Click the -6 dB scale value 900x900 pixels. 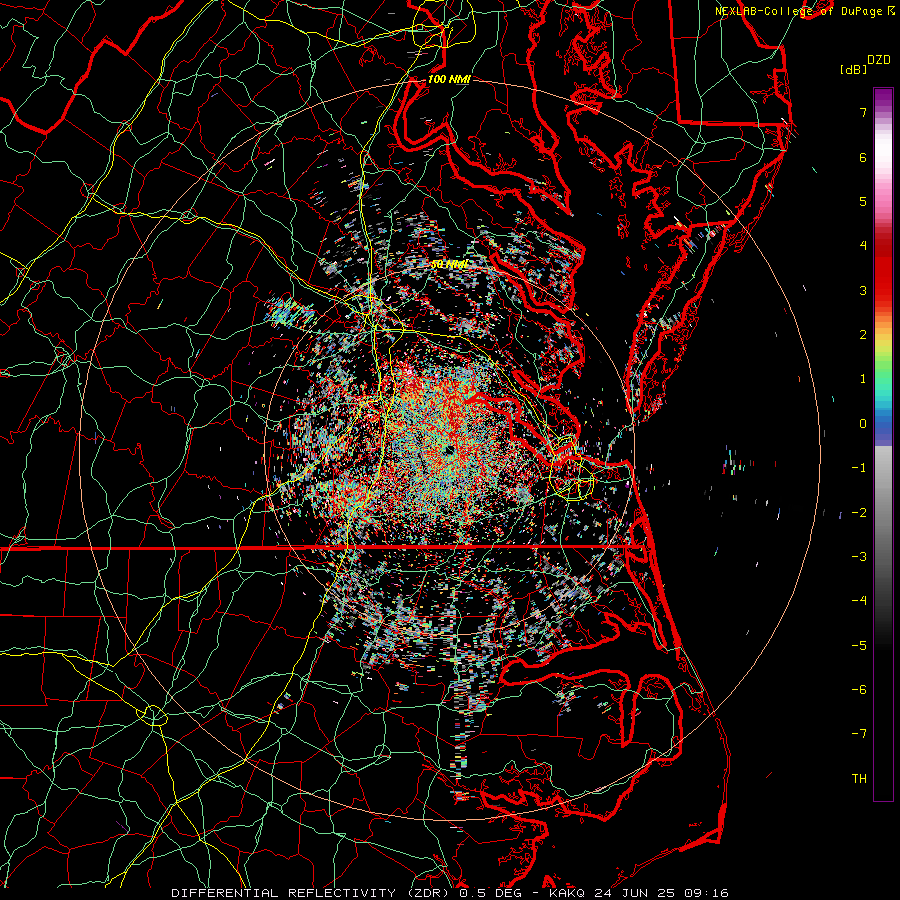coord(859,690)
